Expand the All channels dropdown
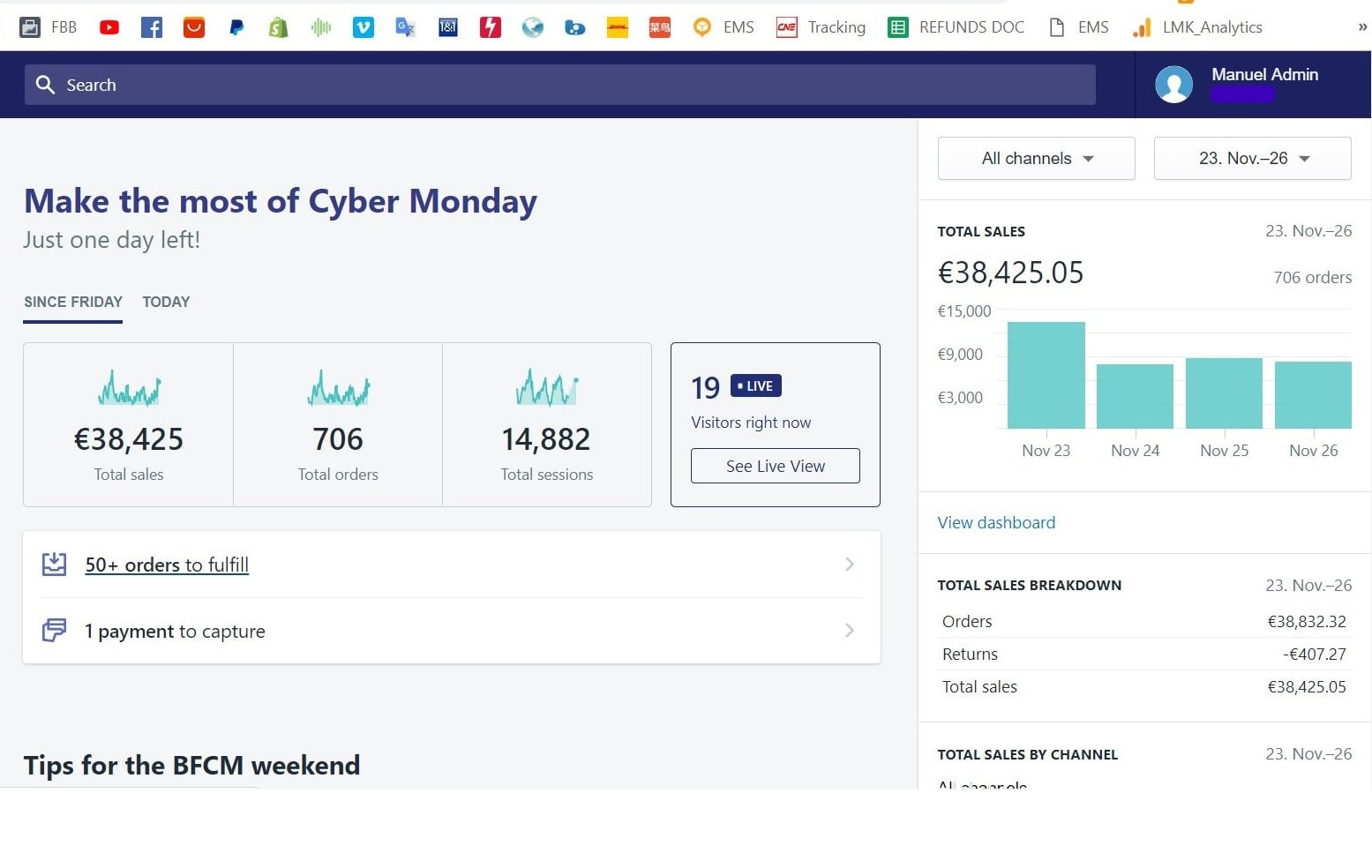The height and width of the screenshot is (868, 1372). click(x=1036, y=159)
